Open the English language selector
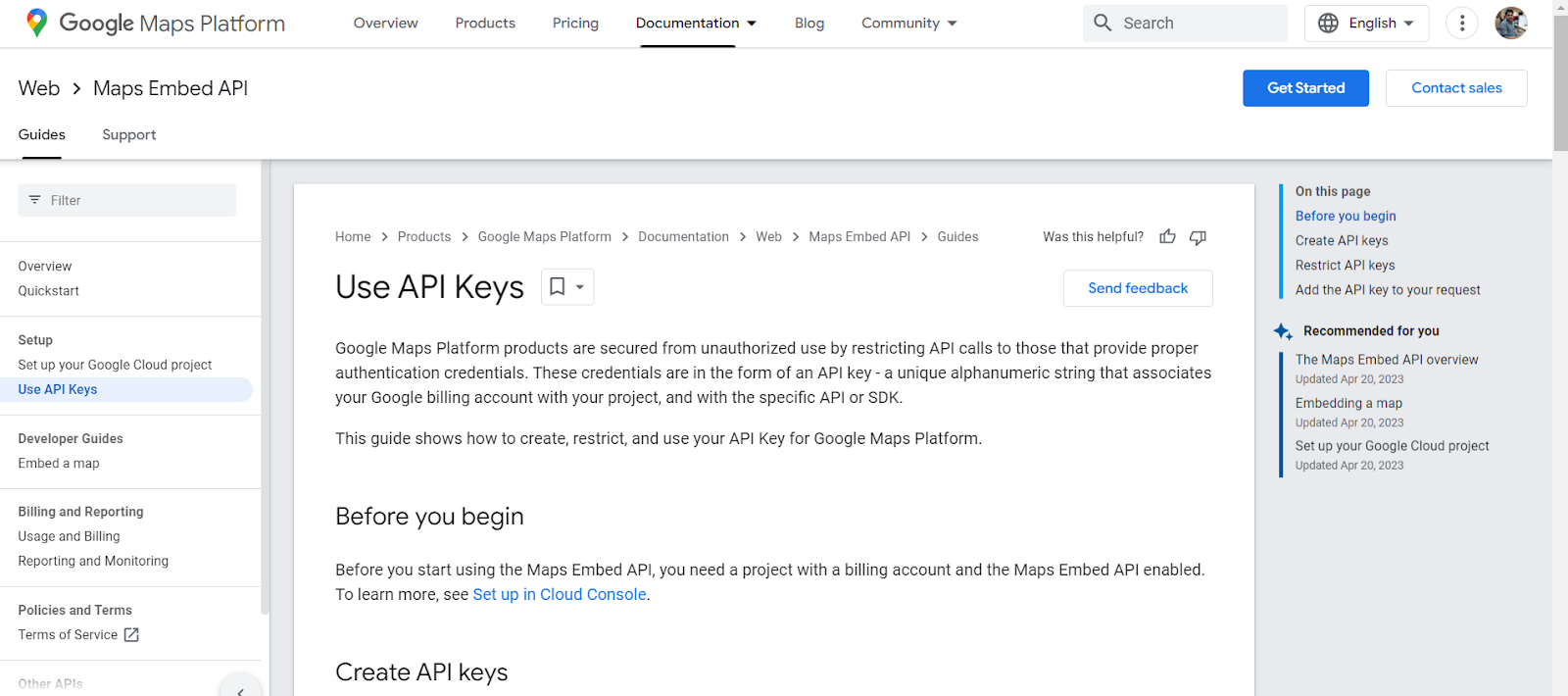 tap(1366, 23)
